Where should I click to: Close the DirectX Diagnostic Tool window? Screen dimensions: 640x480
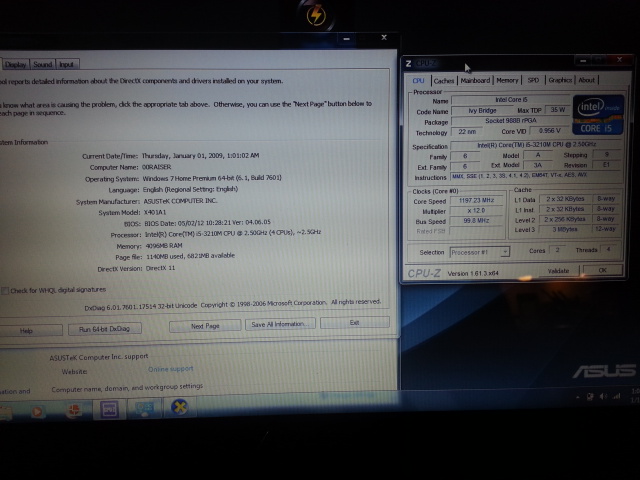384,38
